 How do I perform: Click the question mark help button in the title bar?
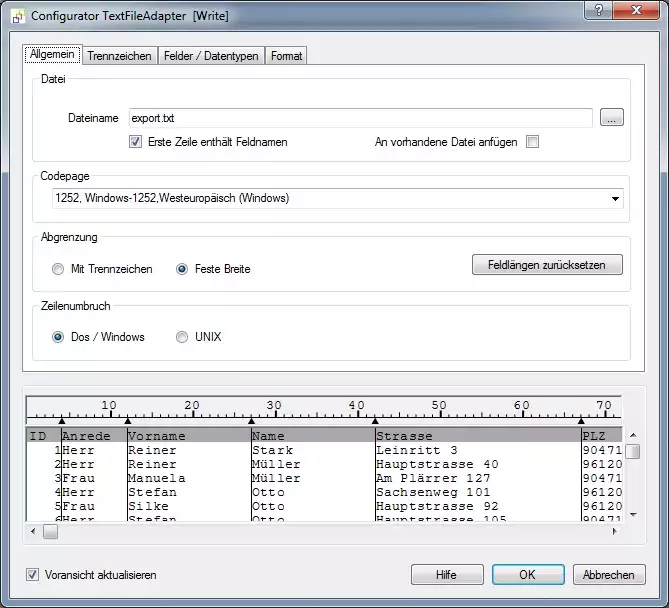click(597, 11)
